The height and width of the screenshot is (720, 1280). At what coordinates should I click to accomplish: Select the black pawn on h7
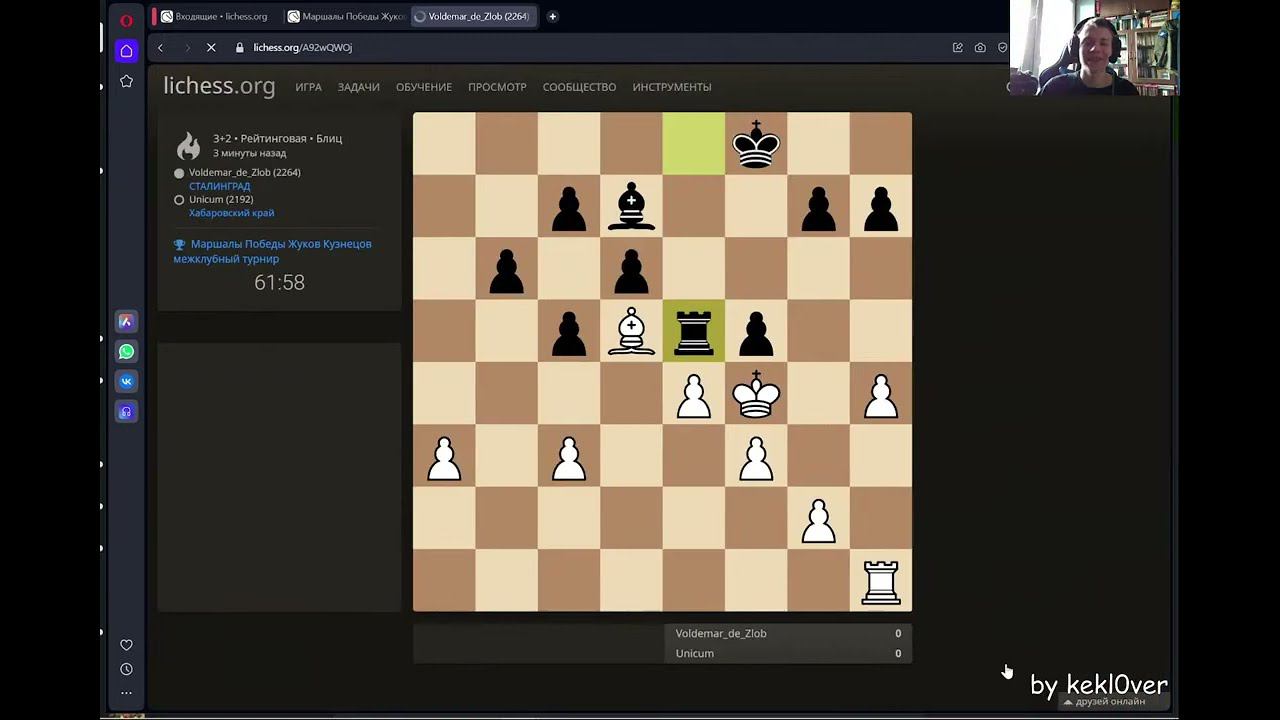[881, 206]
